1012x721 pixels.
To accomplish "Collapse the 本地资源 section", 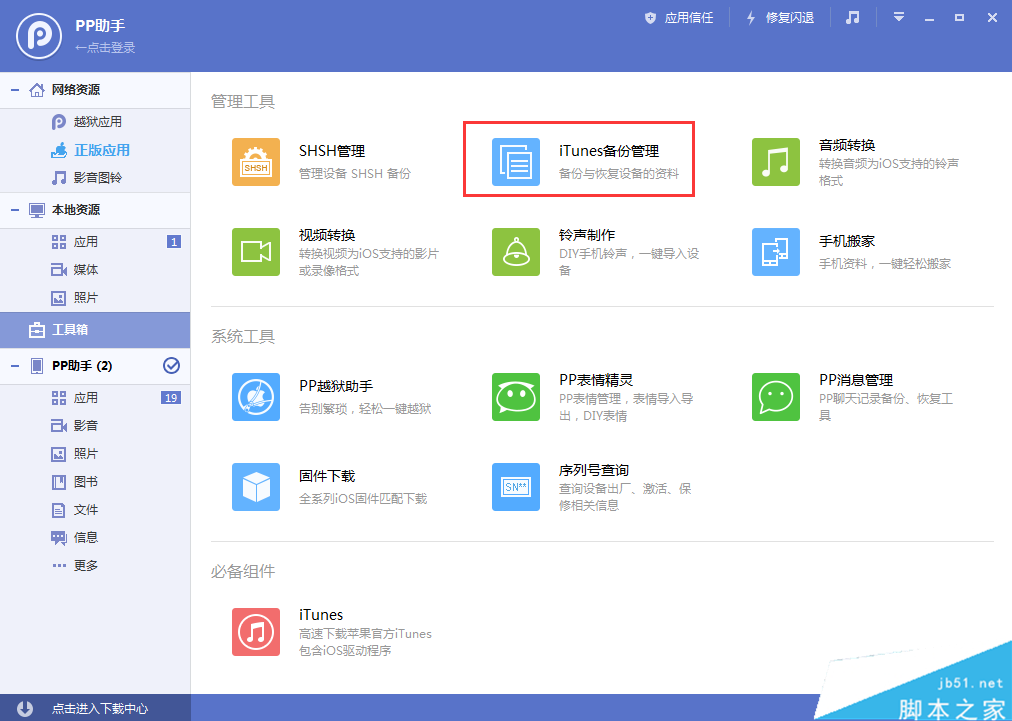I will pyautogui.click(x=14, y=210).
